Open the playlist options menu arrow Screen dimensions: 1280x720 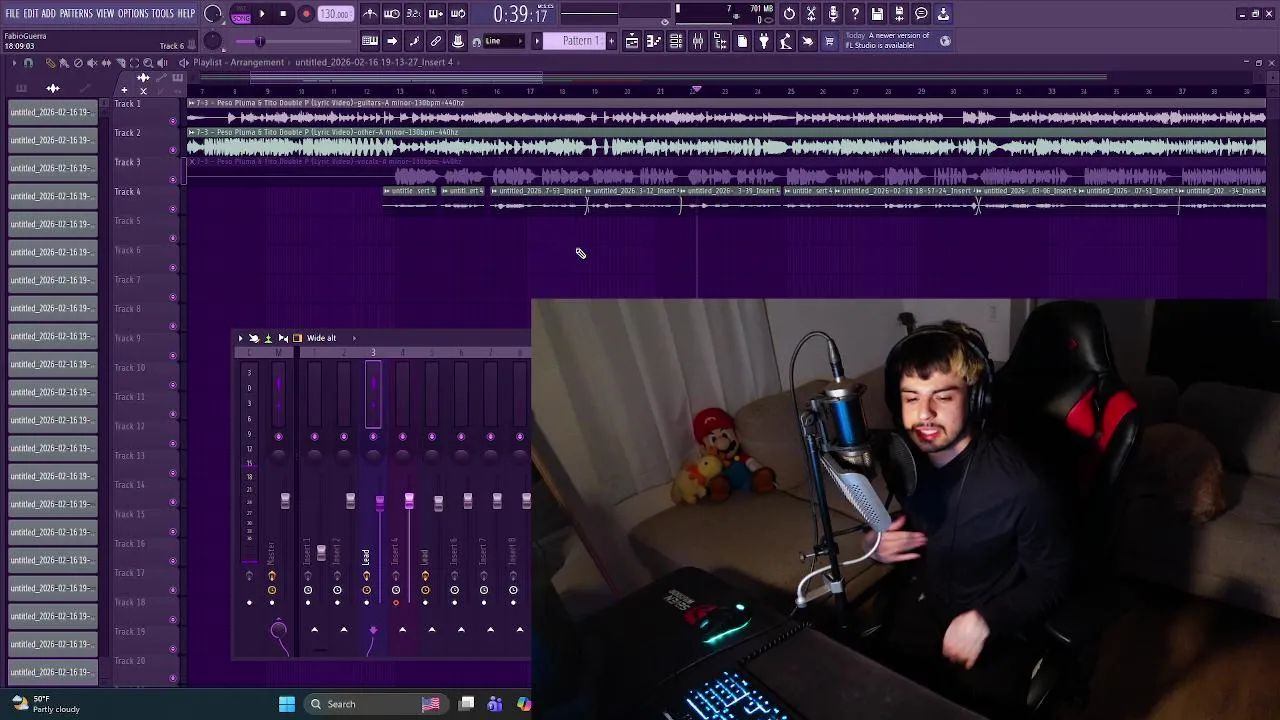[x=14, y=63]
